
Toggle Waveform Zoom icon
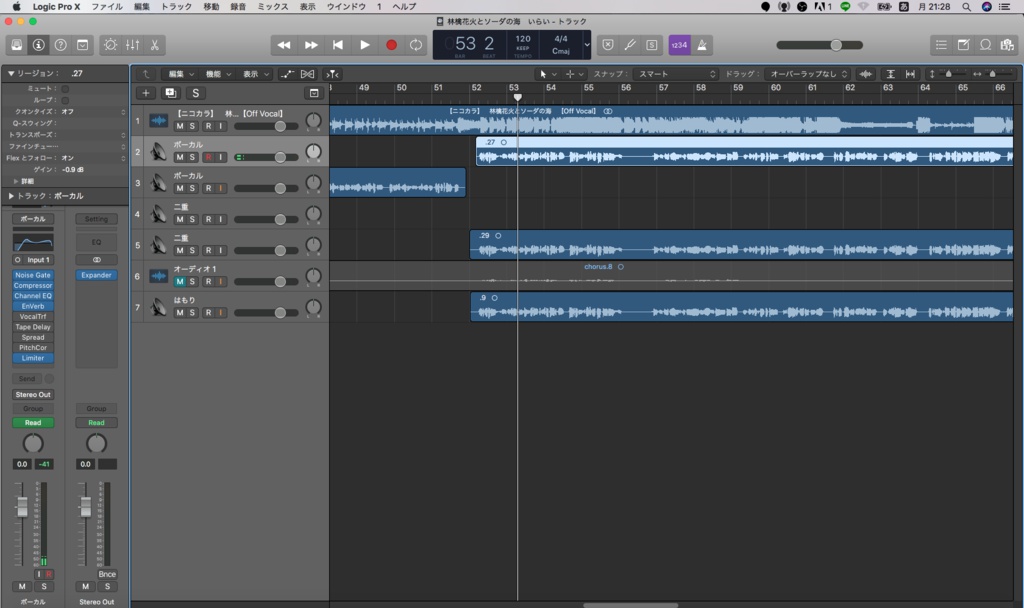coord(866,74)
